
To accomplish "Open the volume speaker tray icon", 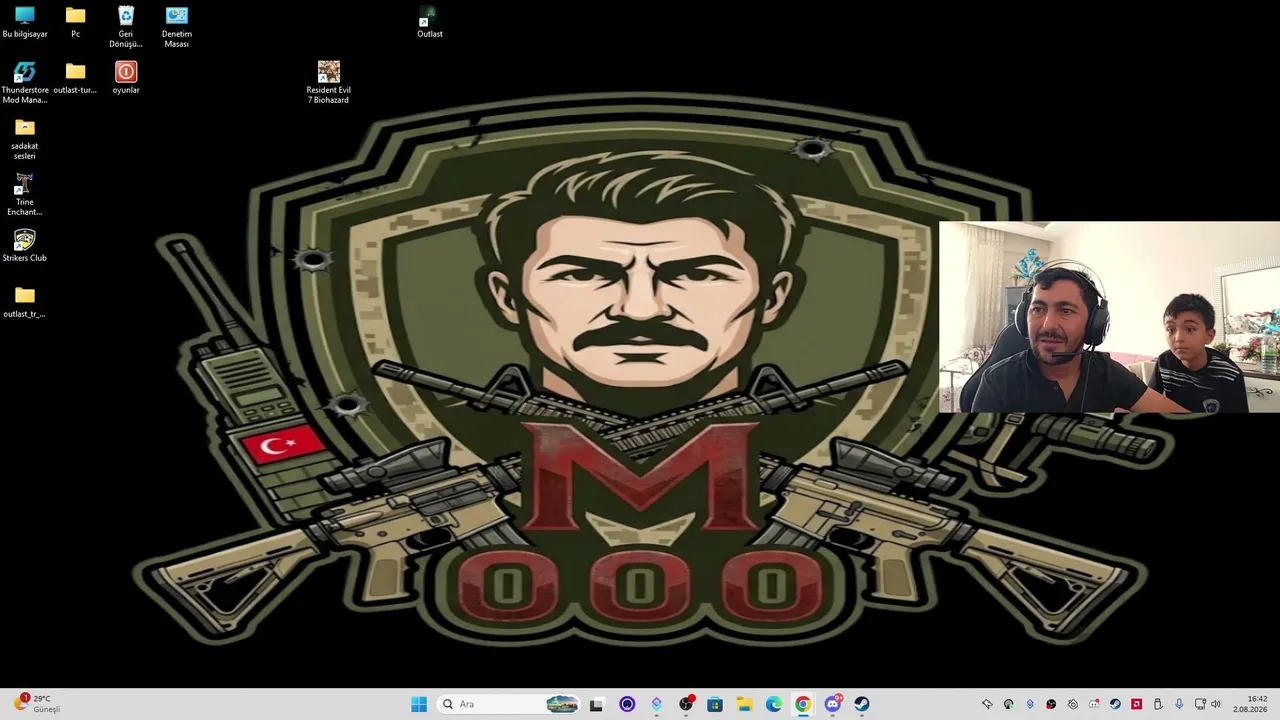I will pos(1216,704).
